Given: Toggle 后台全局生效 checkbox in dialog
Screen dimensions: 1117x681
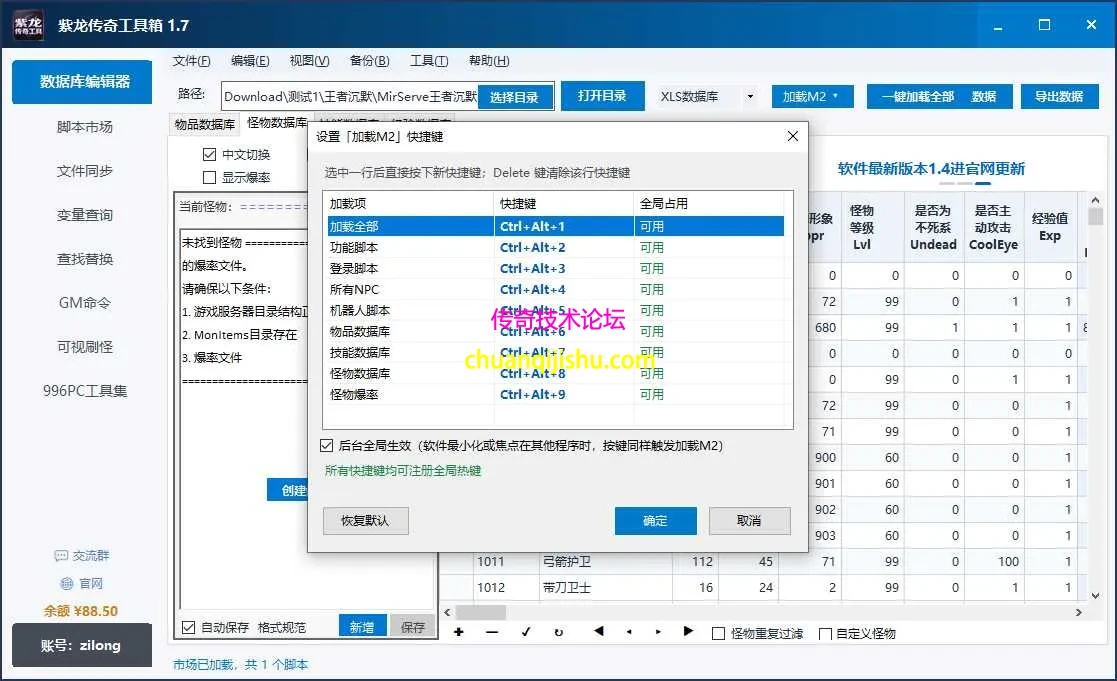Looking at the screenshot, I should click(326, 445).
